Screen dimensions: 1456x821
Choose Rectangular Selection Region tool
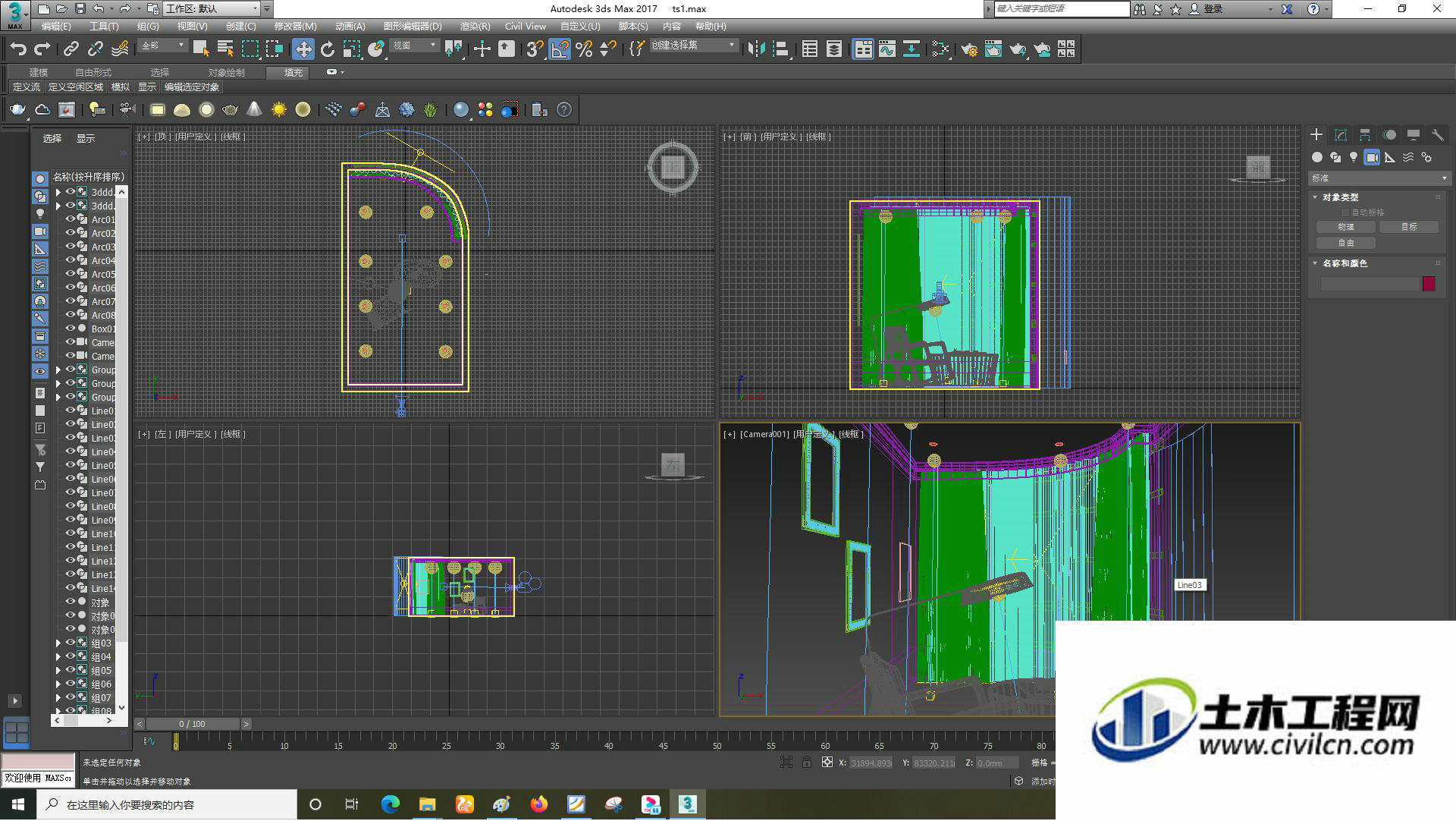pyautogui.click(x=250, y=49)
